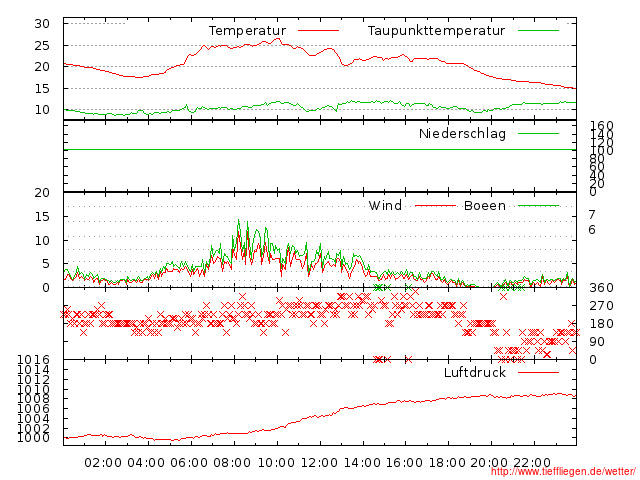
Task: Click the 10:00 time axis label
Action: point(276,463)
